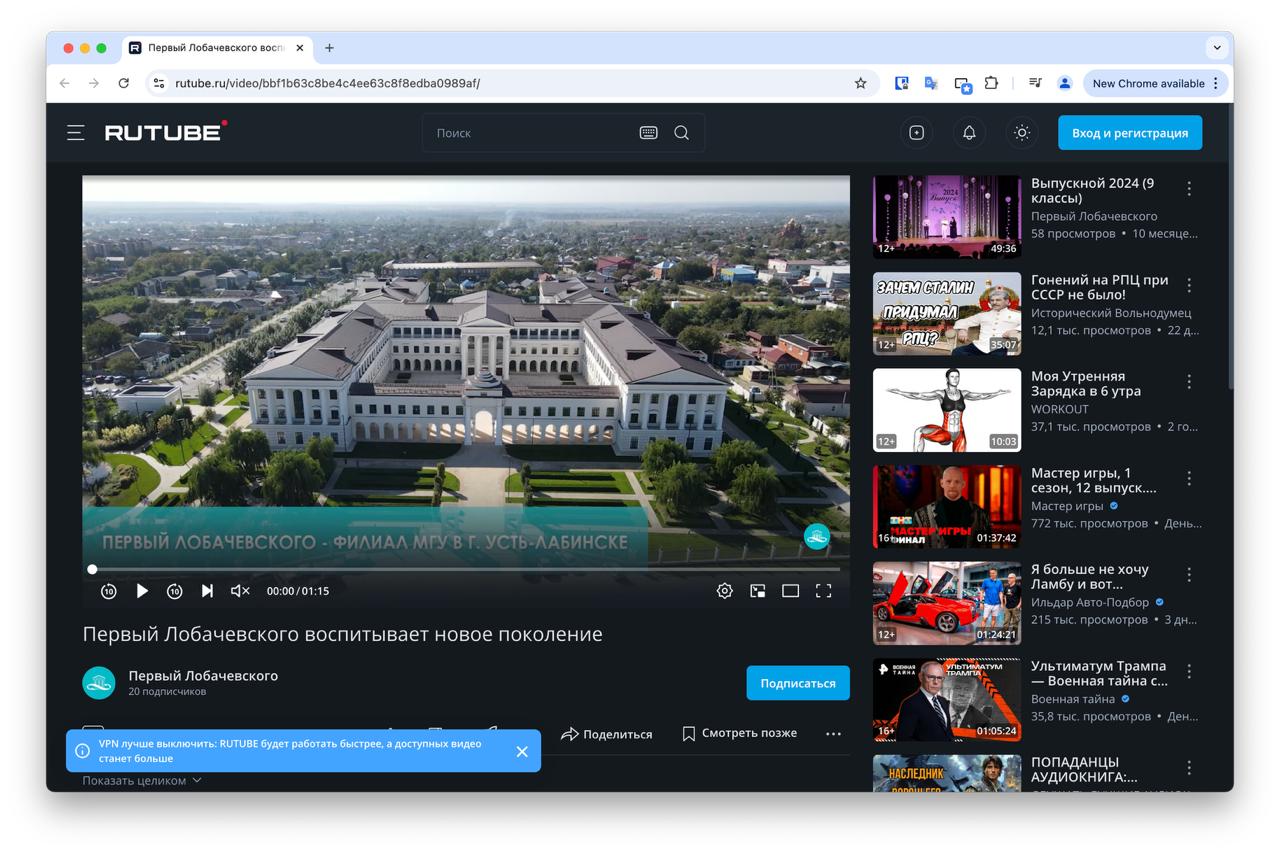This screenshot has height=853, width=1280.
Task: Open the Мастер игры video title
Action: click(x=1093, y=480)
